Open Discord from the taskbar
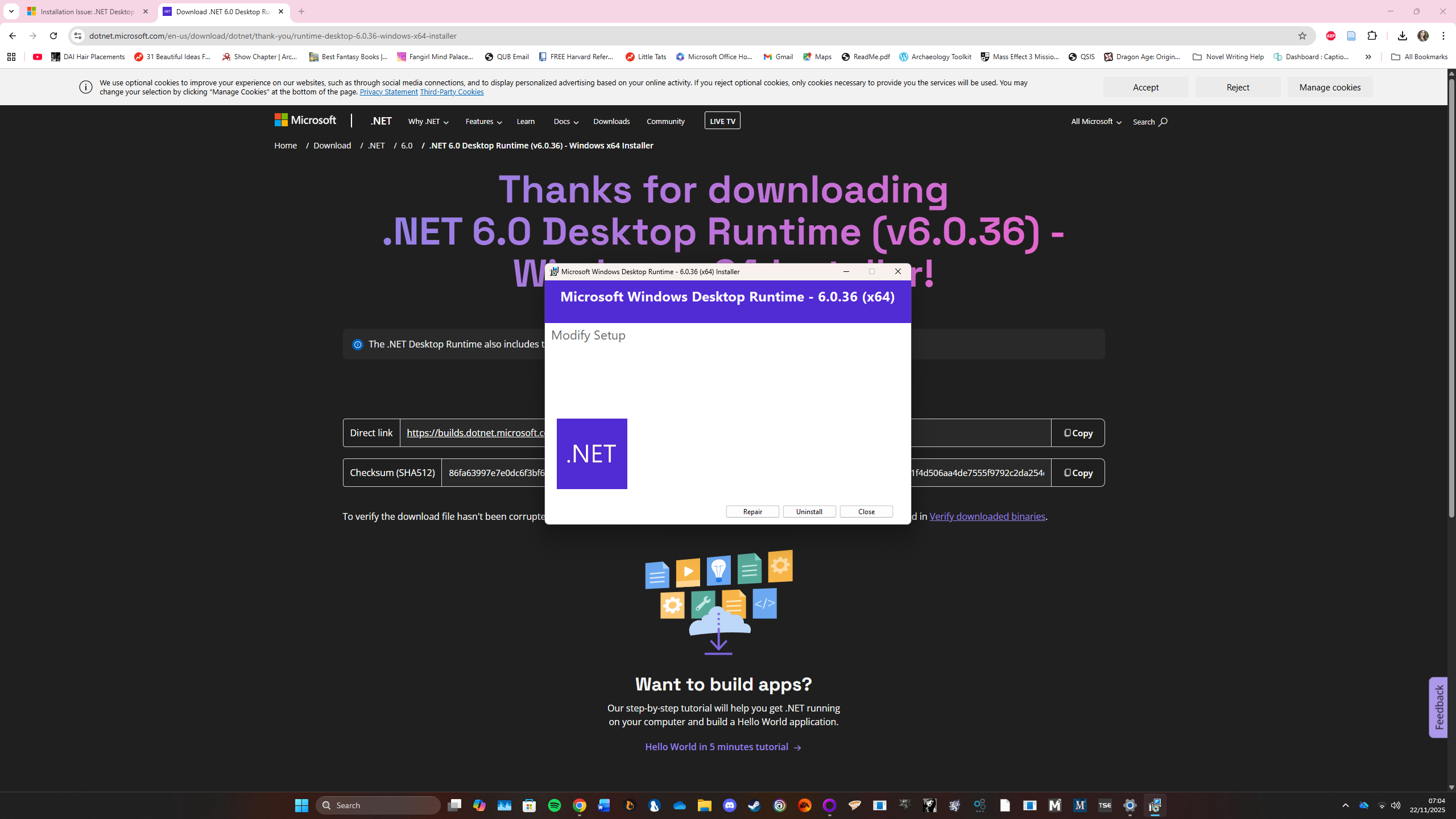The image size is (1456, 819). [x=729, y=805]
